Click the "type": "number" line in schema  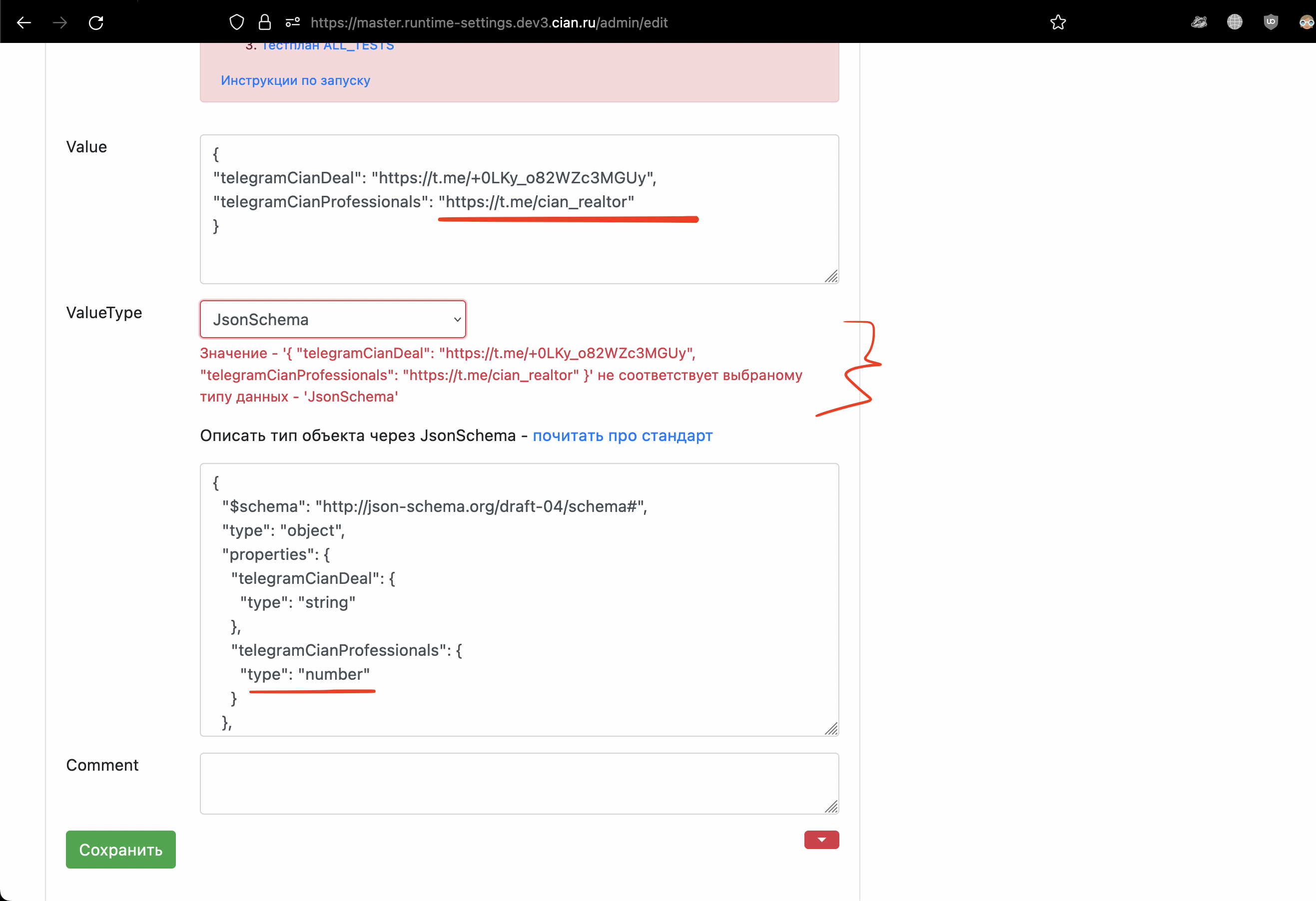[x=305, y=675]
